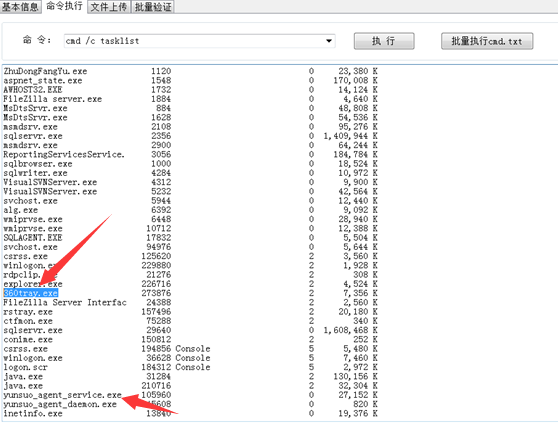Screen dimensions: 558x423
Task: Run the command with 执行 button
Action: 384,41
